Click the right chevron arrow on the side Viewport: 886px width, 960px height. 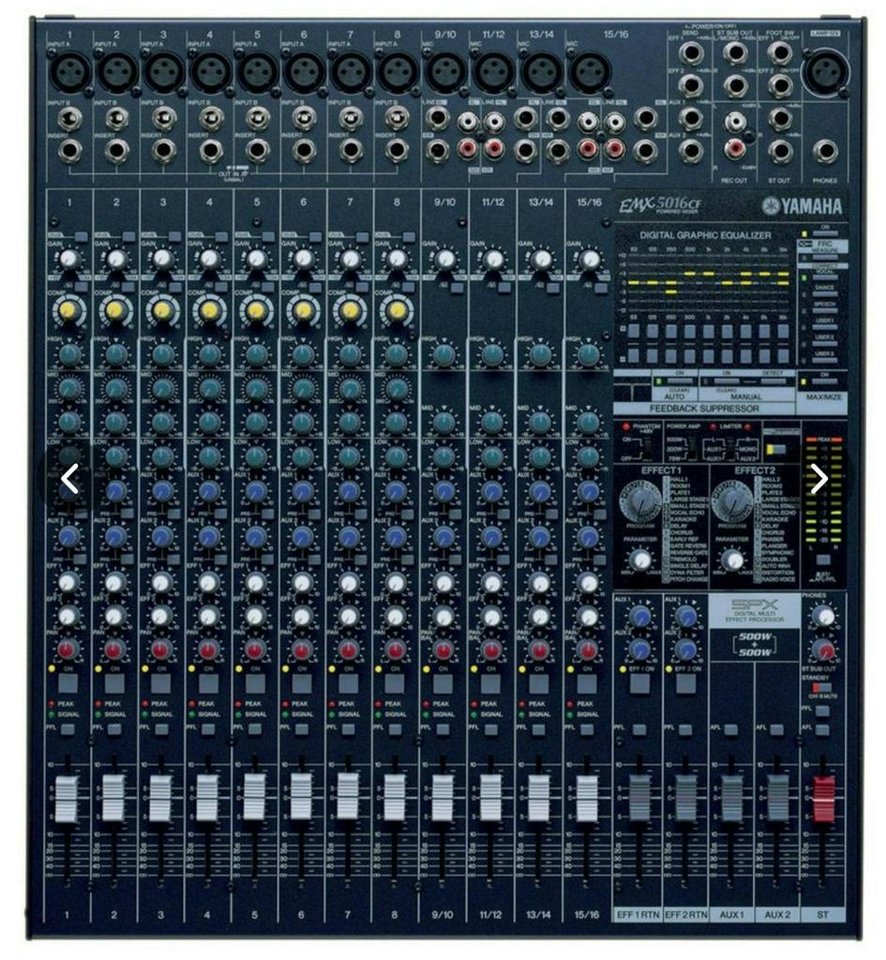pyautogui.click(x=822, y=477)
